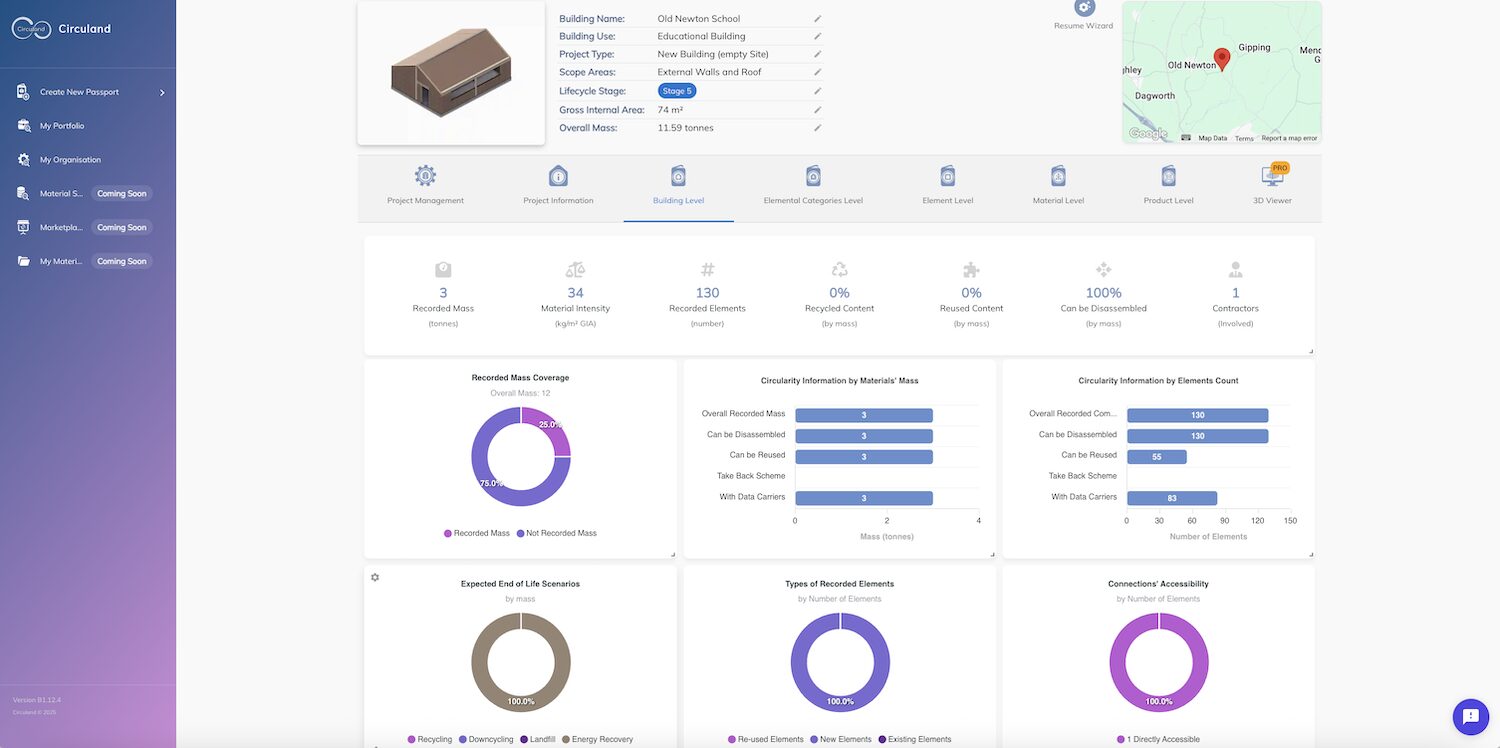This screenshot has height=748, width=1500.
Task: Click the Can be Reused bar showing 55
Action: pyautogui.click(x=1156, y=456)
